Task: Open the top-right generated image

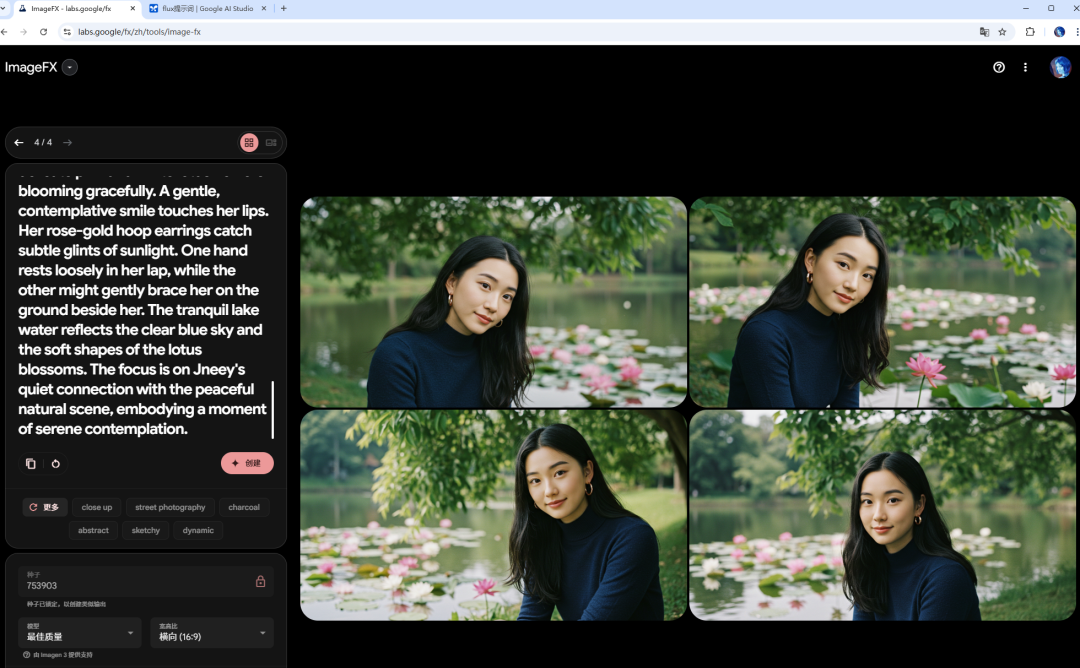Action: point(882,302)
